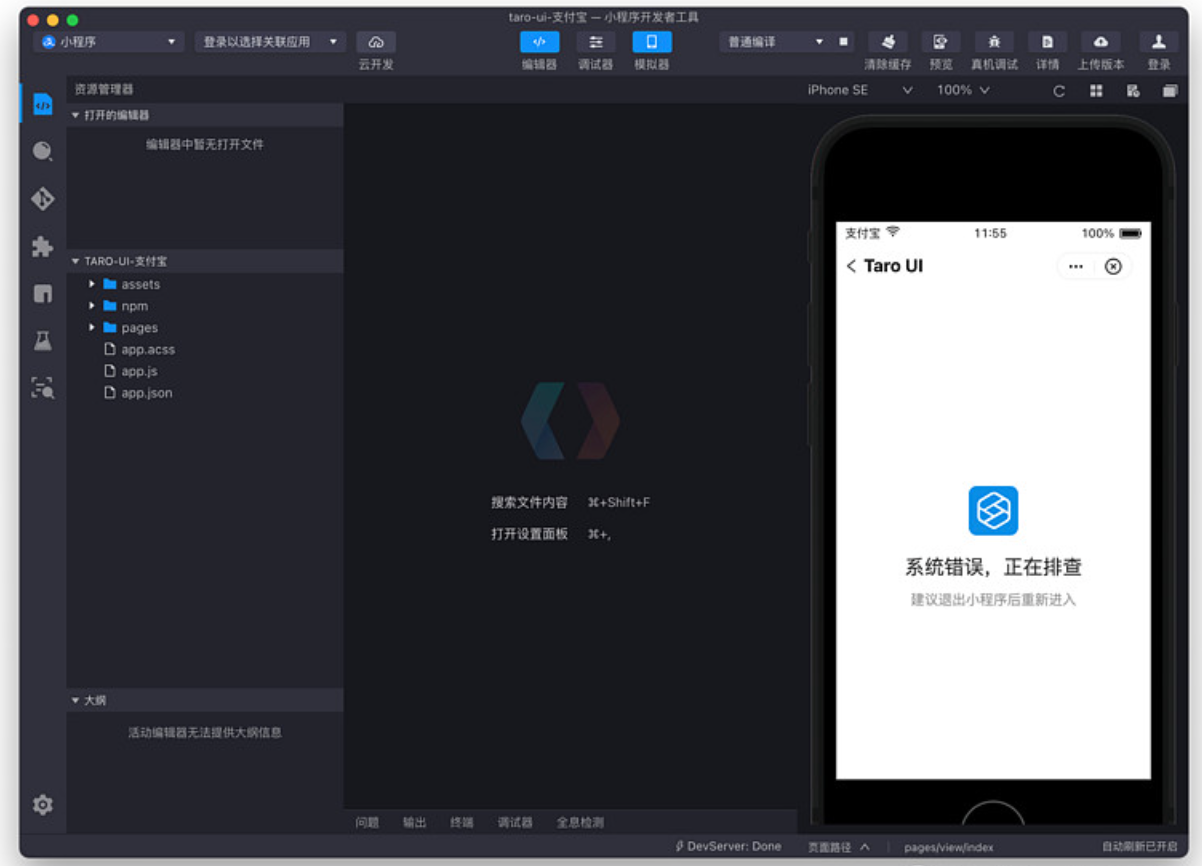Click the grid layout icon above simulator
The image size is (1202, 866).
pos(1096,91)
